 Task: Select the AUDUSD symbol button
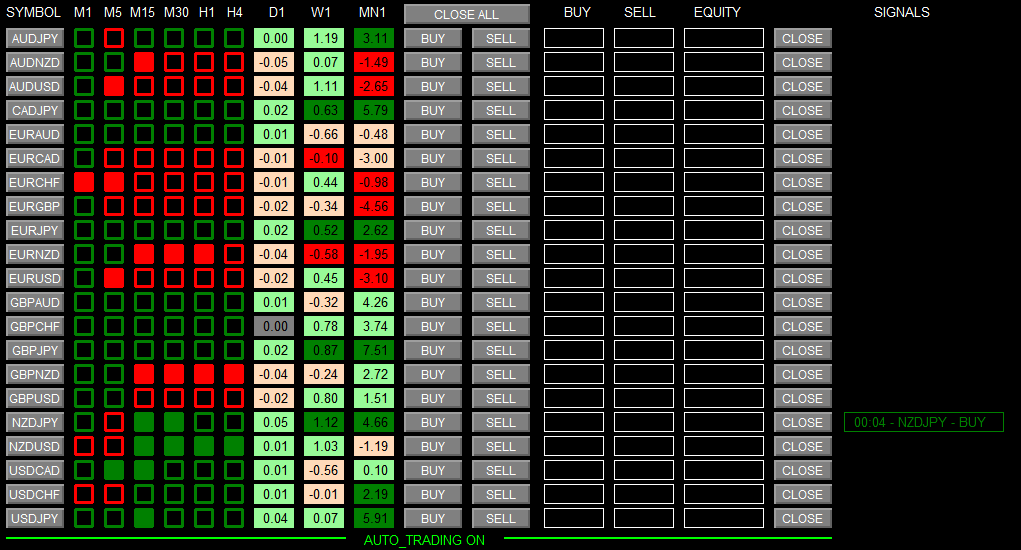point(35,87)
